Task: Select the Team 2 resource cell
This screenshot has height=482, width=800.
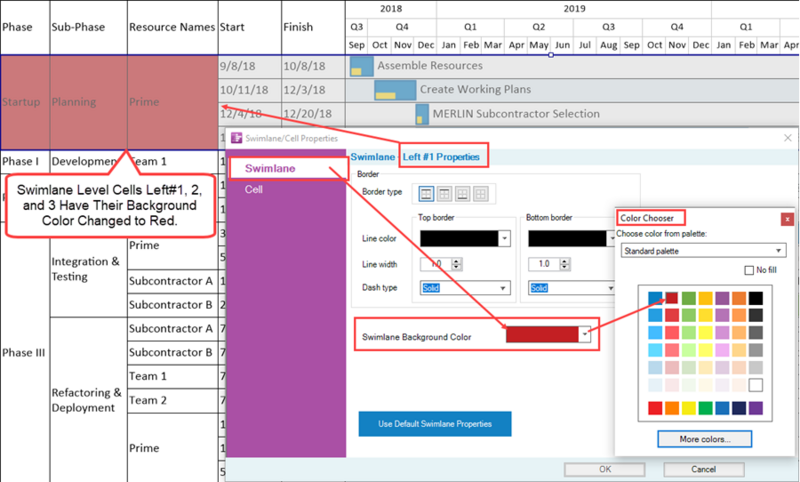Action: pos(173,400)
